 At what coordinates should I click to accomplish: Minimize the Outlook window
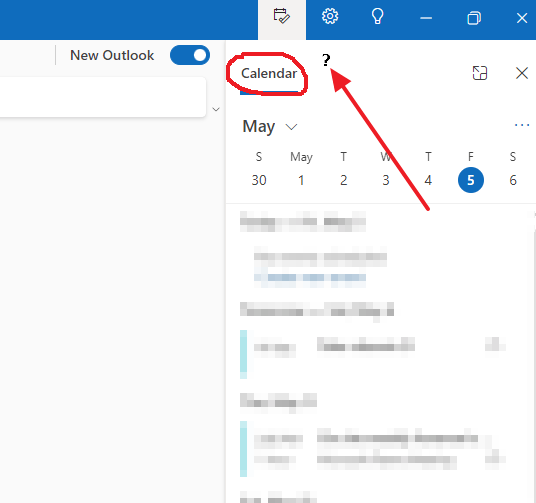point(426,18)
